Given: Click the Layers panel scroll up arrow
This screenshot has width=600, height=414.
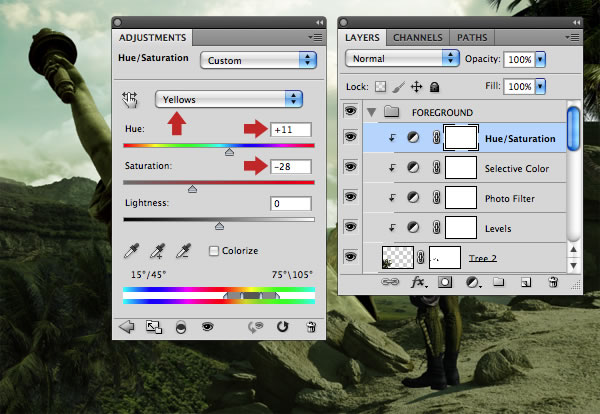Looking at the screenshot, I should tap(573, 249).
